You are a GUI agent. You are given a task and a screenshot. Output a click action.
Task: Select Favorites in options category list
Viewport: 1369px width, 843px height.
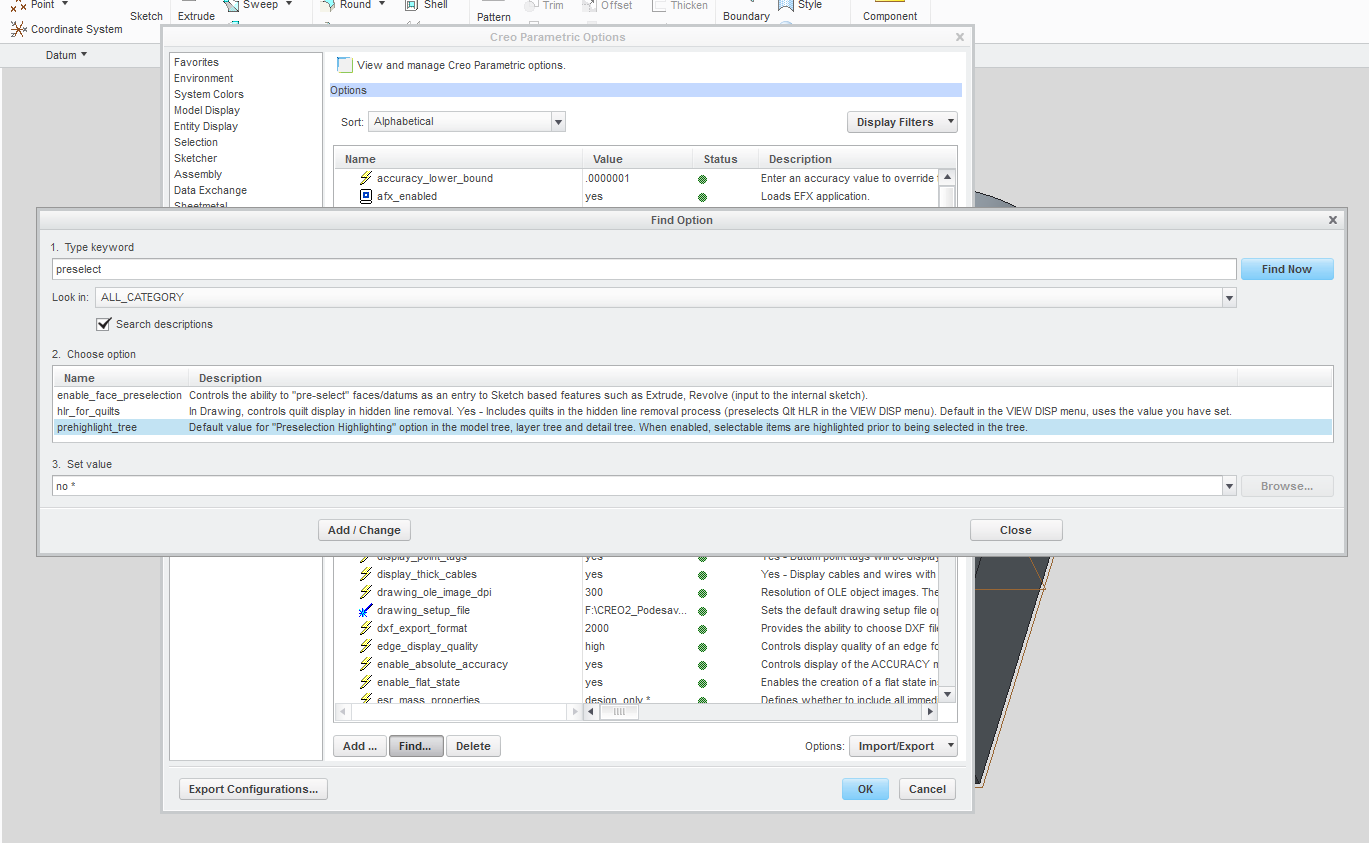196,62
